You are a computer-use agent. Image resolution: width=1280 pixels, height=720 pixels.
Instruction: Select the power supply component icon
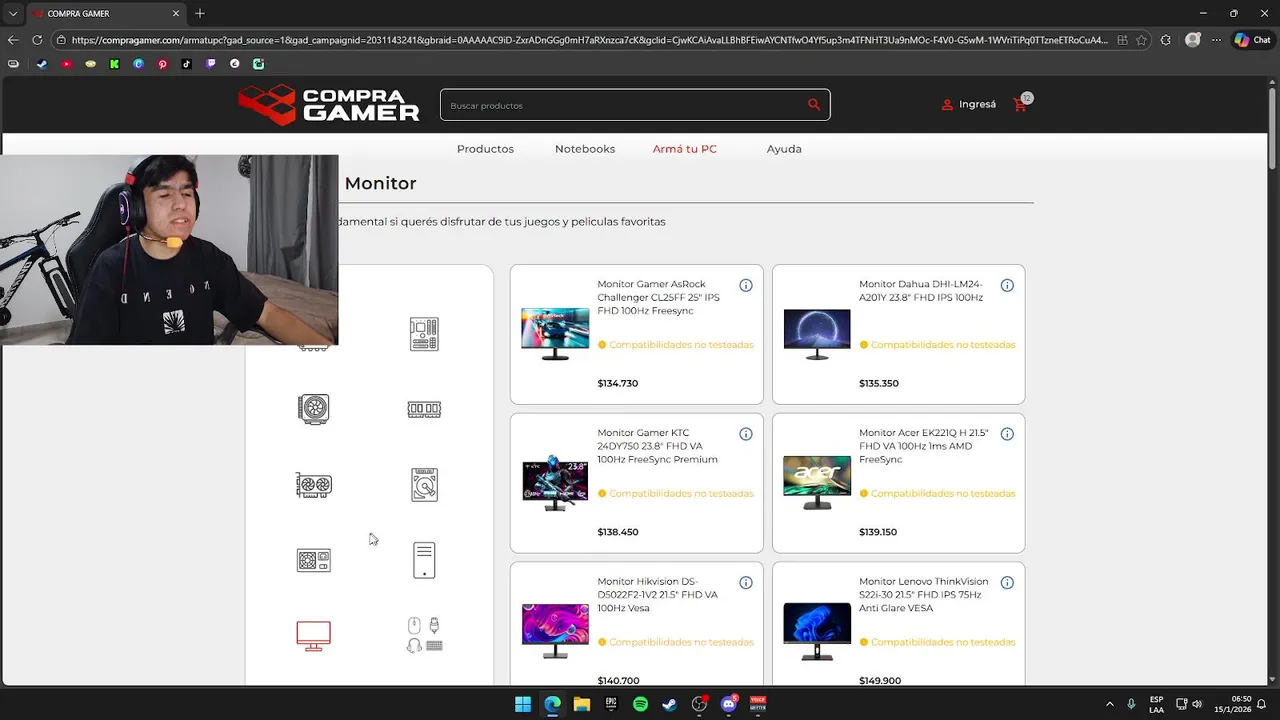click(313, 560)
